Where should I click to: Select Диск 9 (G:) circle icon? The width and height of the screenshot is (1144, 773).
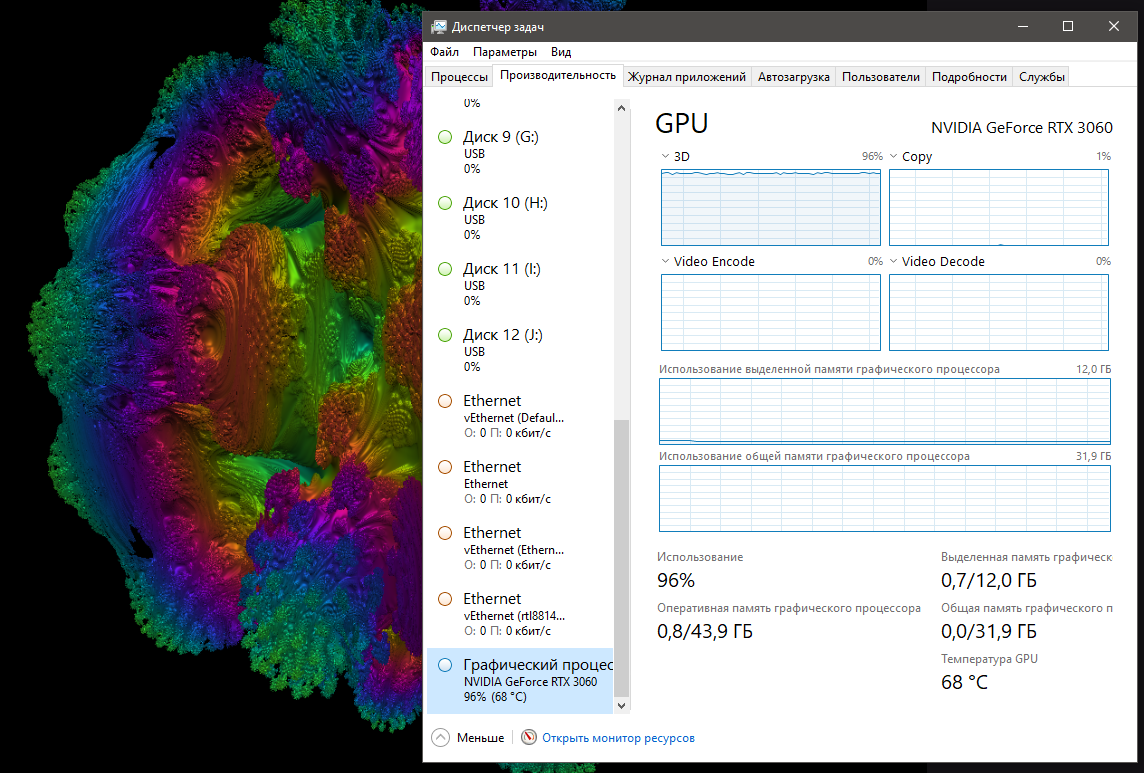445,137
